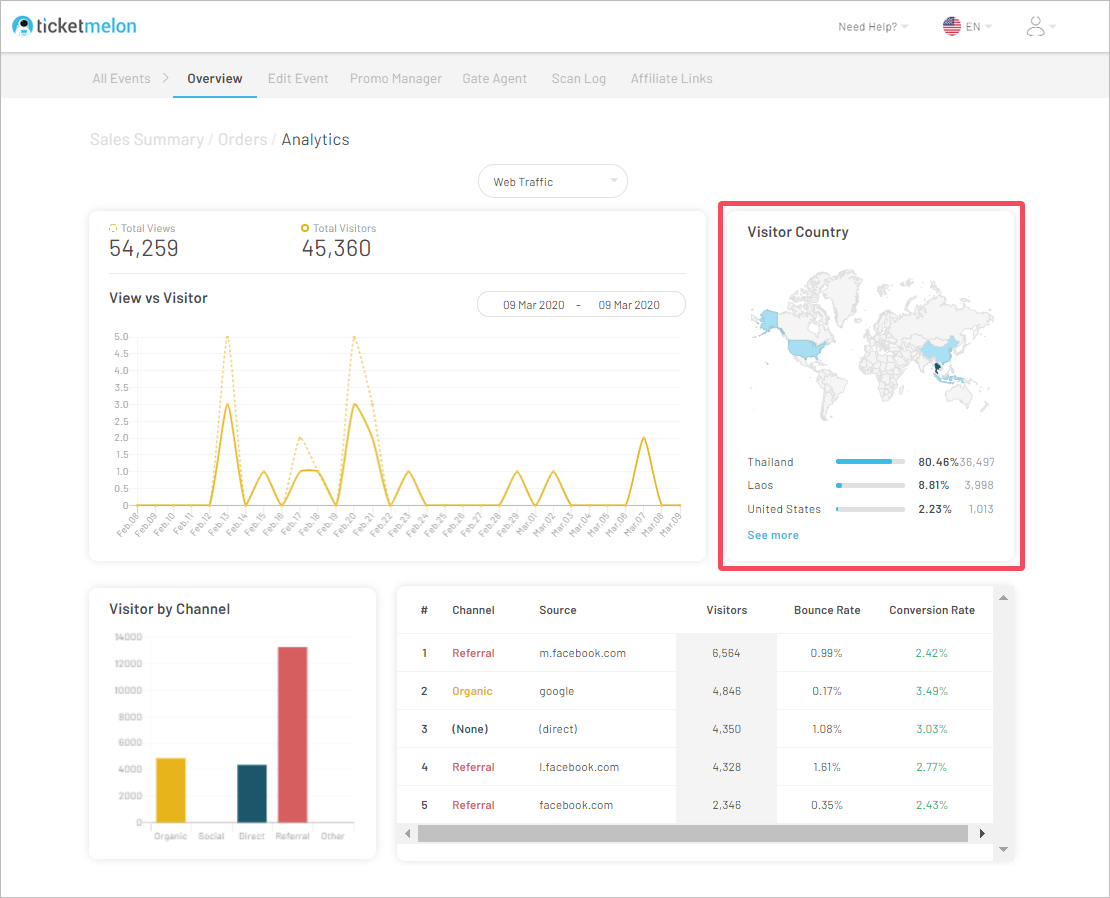Expand the account menu arrow
Image resolution: width=1110 pixels, height=898 pixels.
(x=1053, y=27)
